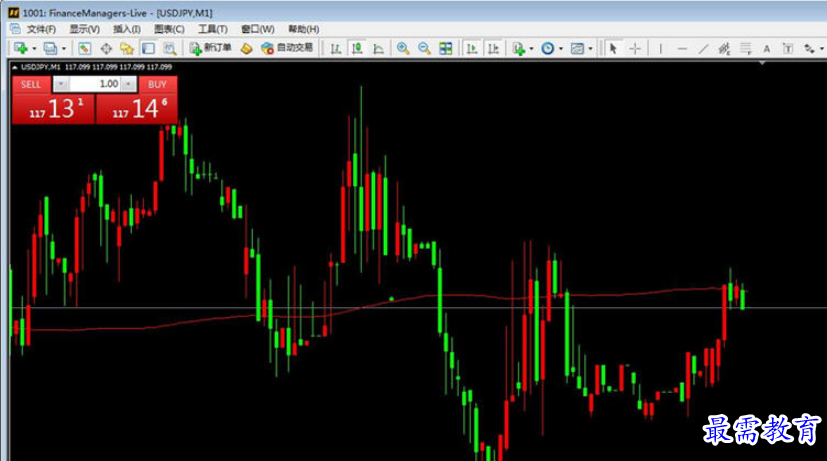The width and height of the screenshot is (827, 461).
Task: Open the 文件(F) menu
Action: pos(41,29)
